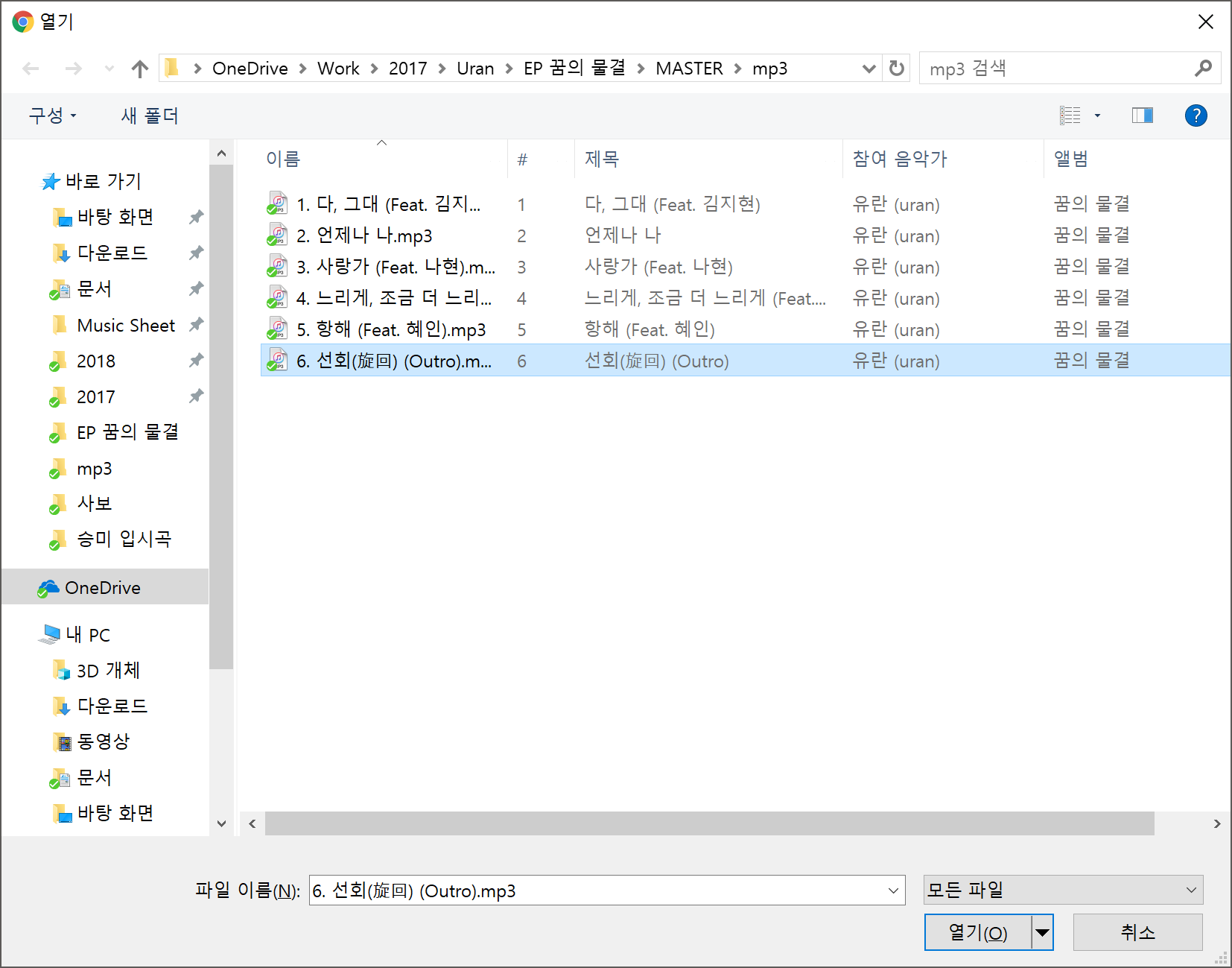Click Work in the address path
This screenshot has width=1232, height=968.
pos(338,69)
